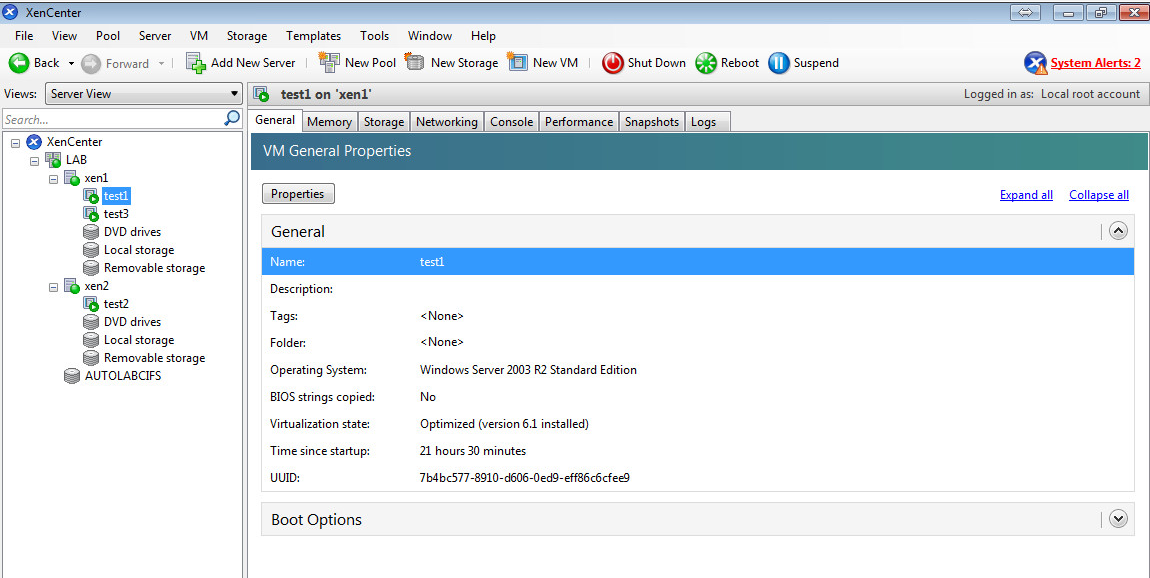Open the Server View dropdown
Viewport: 1150px width, 578px height.
(x=143, y=94)
